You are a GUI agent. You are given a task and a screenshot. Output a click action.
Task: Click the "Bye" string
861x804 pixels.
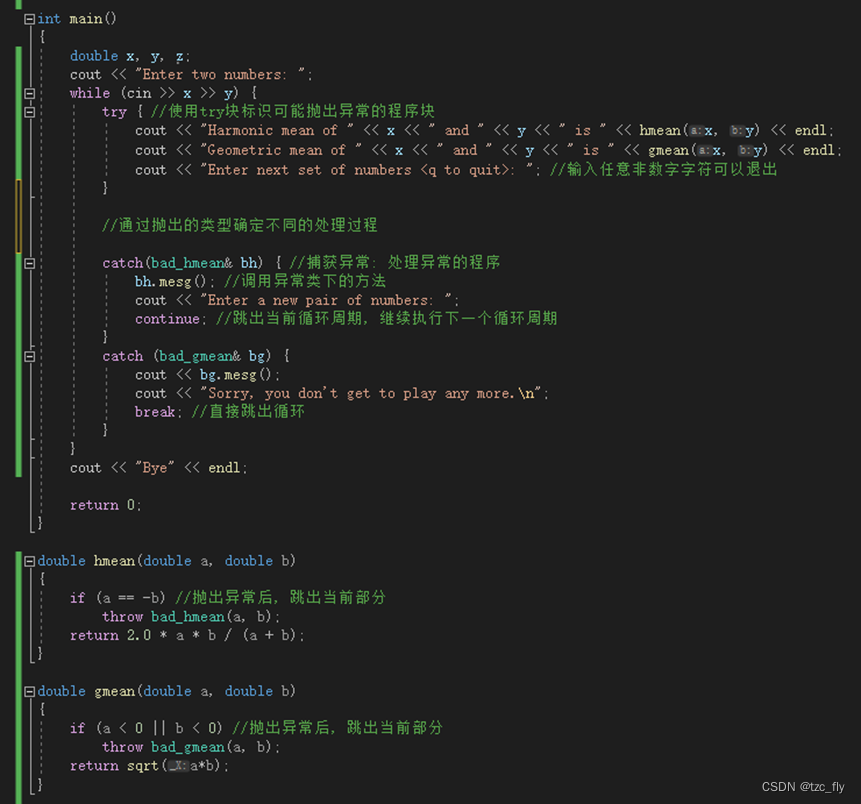click(x=155, y=468)
